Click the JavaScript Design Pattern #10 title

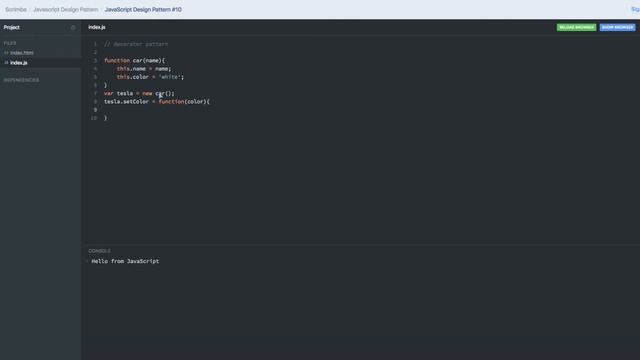[x=143, y=9]
